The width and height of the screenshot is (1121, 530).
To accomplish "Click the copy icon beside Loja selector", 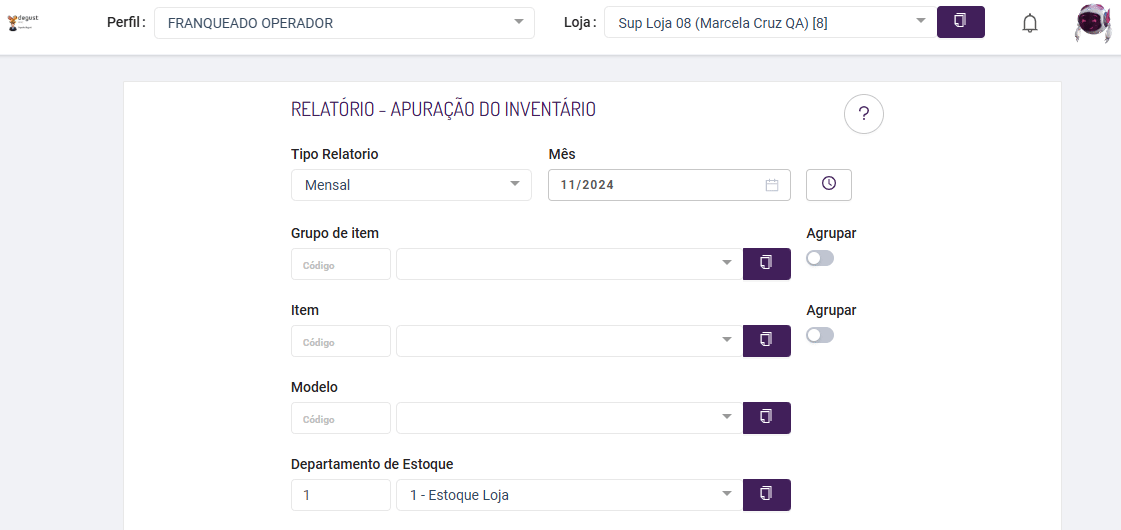I will pos(960,22).
